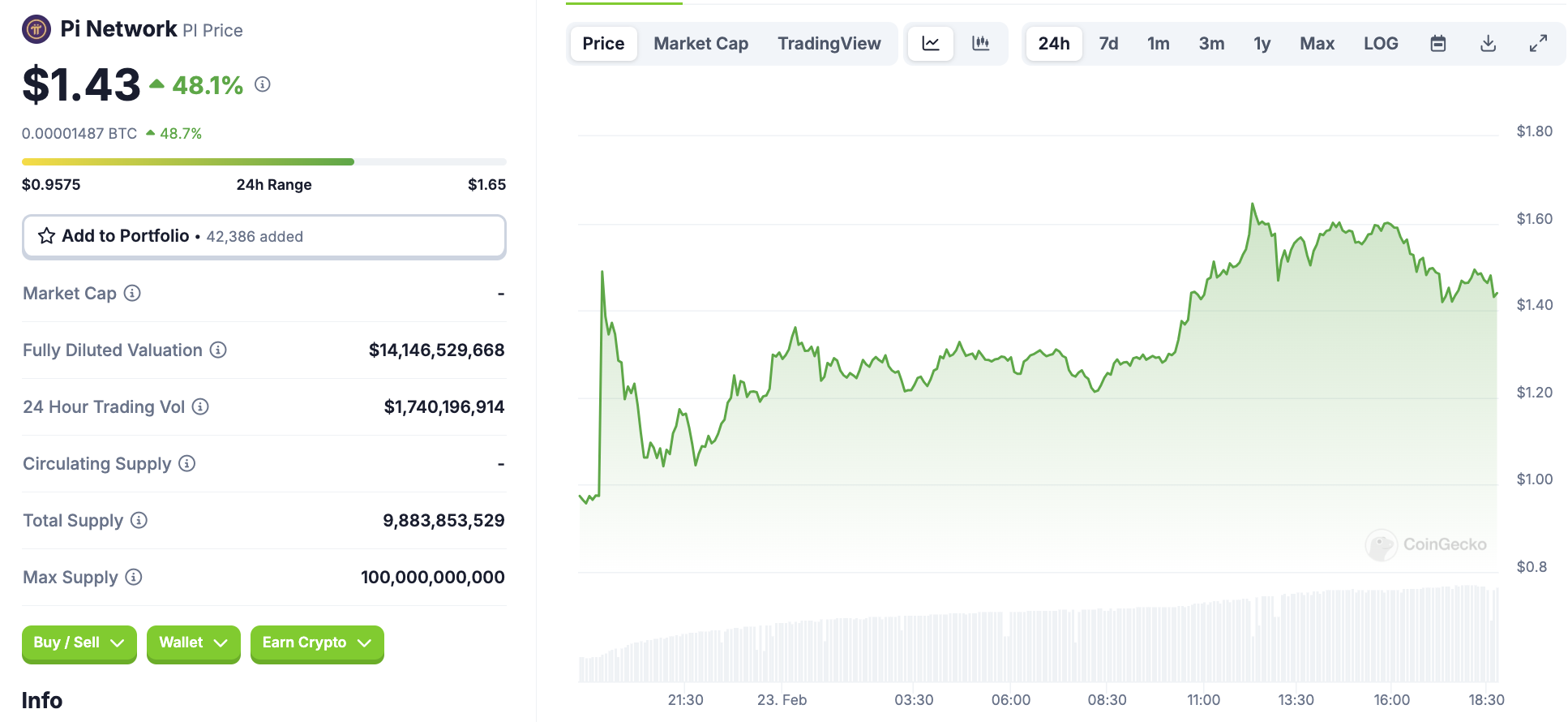Click the Market Cap info icon
The height and width of the screenshot is (722, 1568).
tap(132, 294)
